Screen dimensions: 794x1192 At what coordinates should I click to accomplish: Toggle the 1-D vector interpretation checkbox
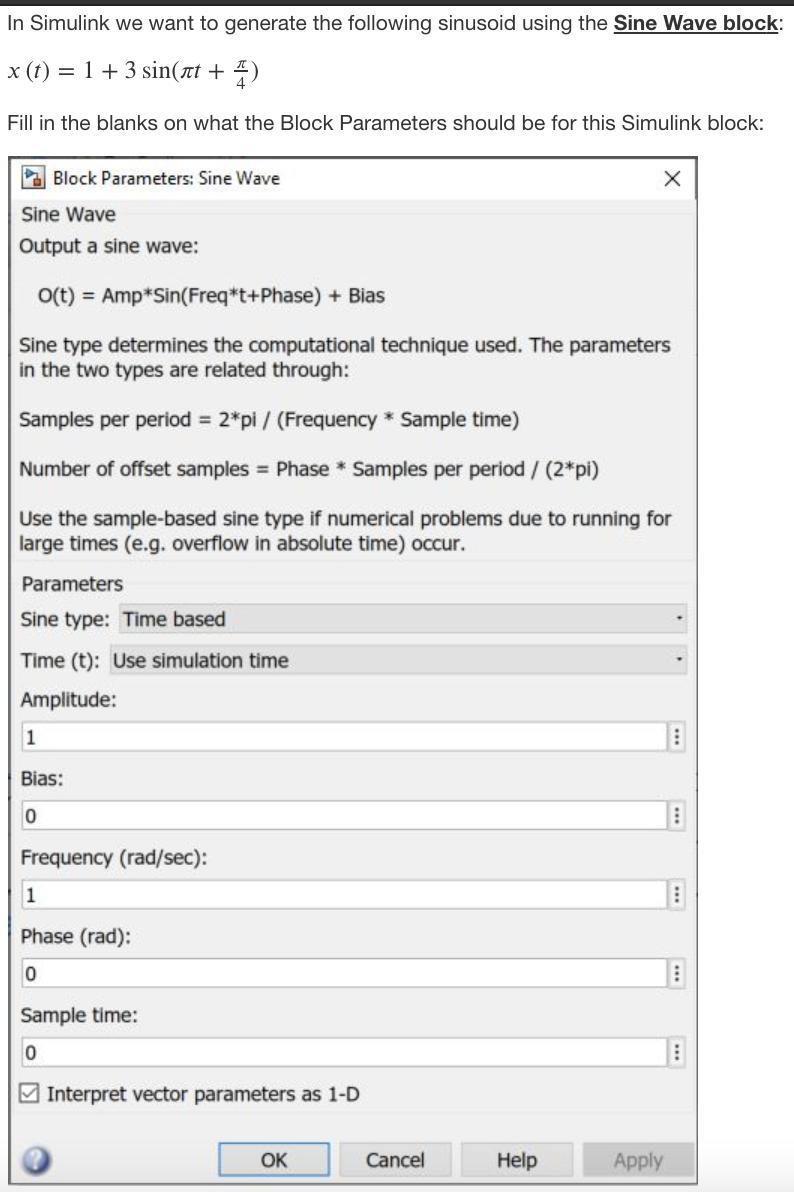27,1093
